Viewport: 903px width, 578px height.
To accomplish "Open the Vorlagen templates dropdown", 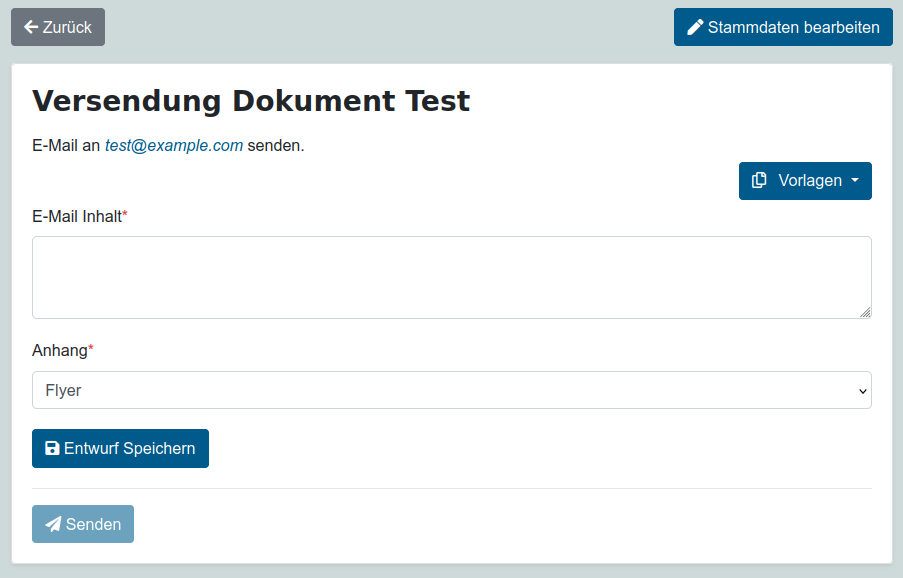I will pyautogui.click(x=805, y=181).
